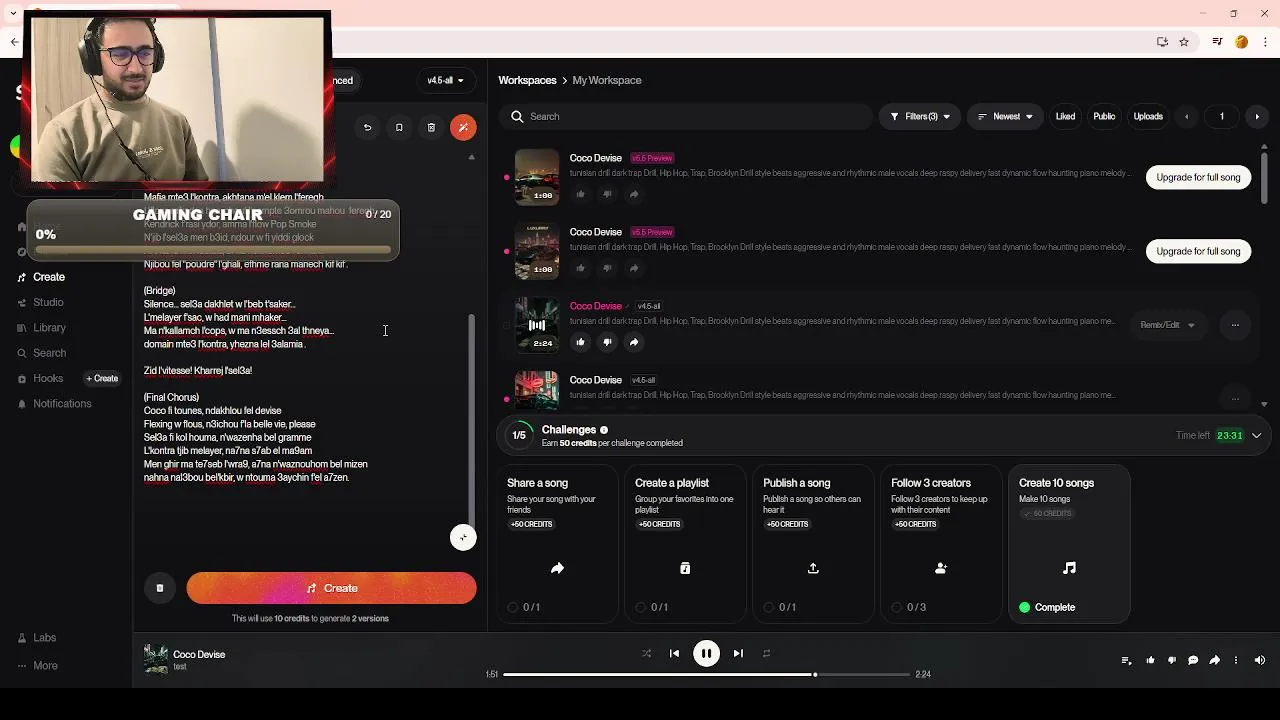Image resolution: width=1280 pixels, height=720 pixels.
Task: Click the bookmark icon above the lyrics
Action: pos(399,127)
